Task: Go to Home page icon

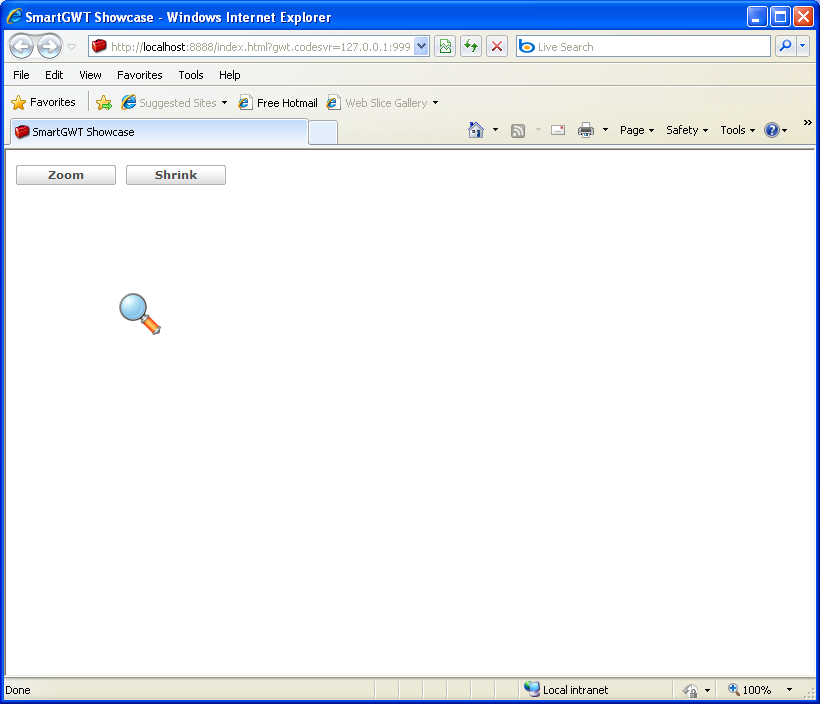Action: 476,130
